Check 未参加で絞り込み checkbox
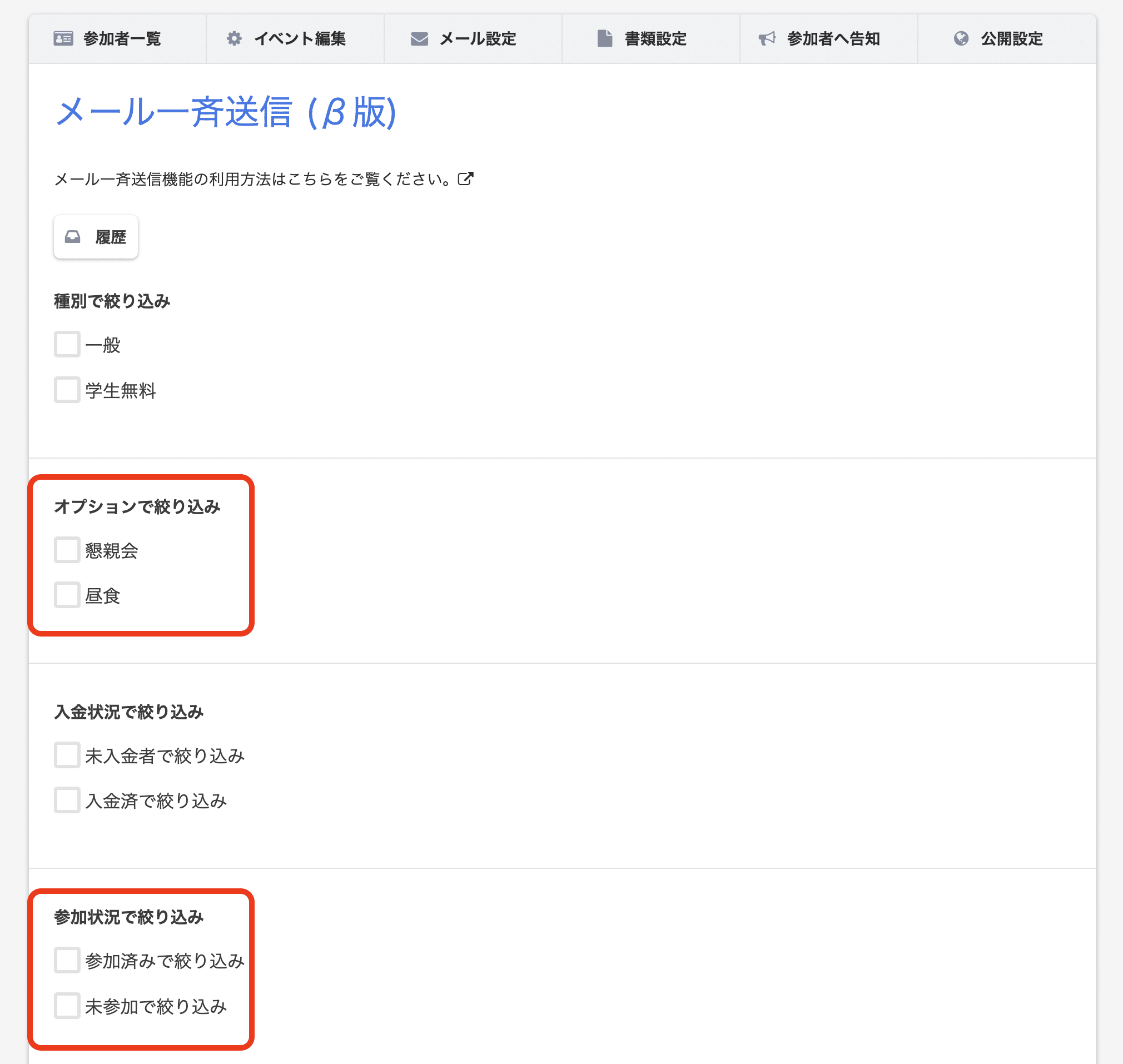This screenshot has height=1064, width=1123. click(67, 1006)
